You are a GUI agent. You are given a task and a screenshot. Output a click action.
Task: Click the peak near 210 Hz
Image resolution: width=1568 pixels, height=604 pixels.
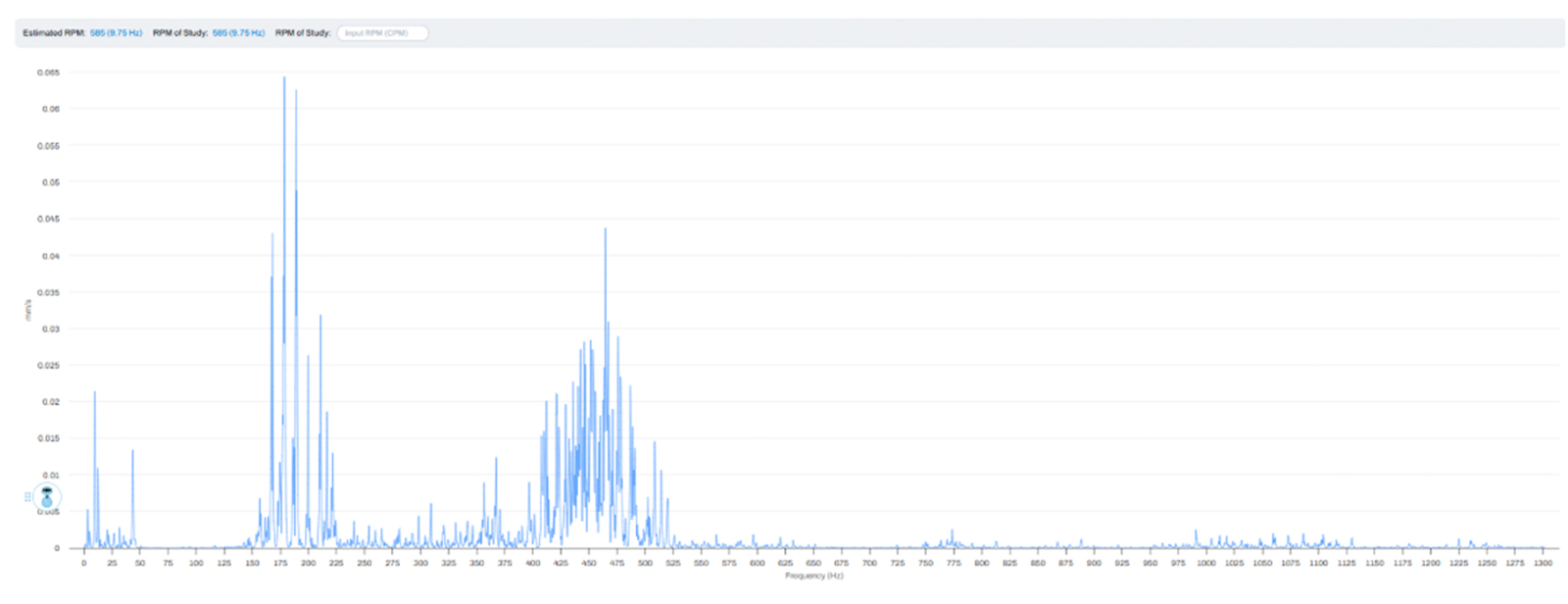(x=320, y=317)
